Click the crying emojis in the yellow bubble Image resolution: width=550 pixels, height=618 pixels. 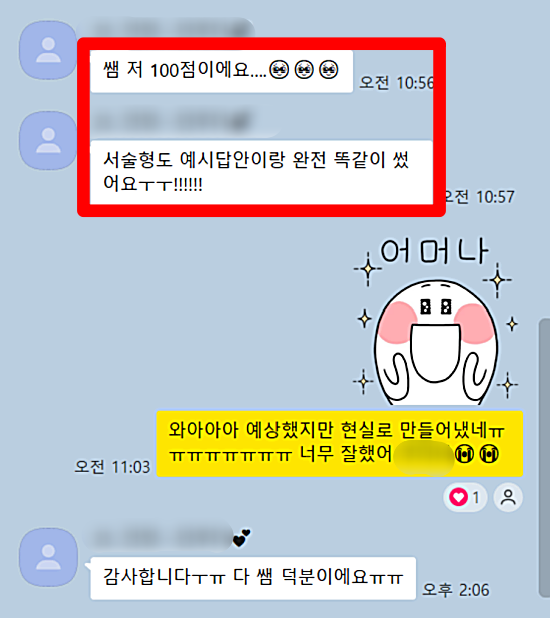coord(477,454)
